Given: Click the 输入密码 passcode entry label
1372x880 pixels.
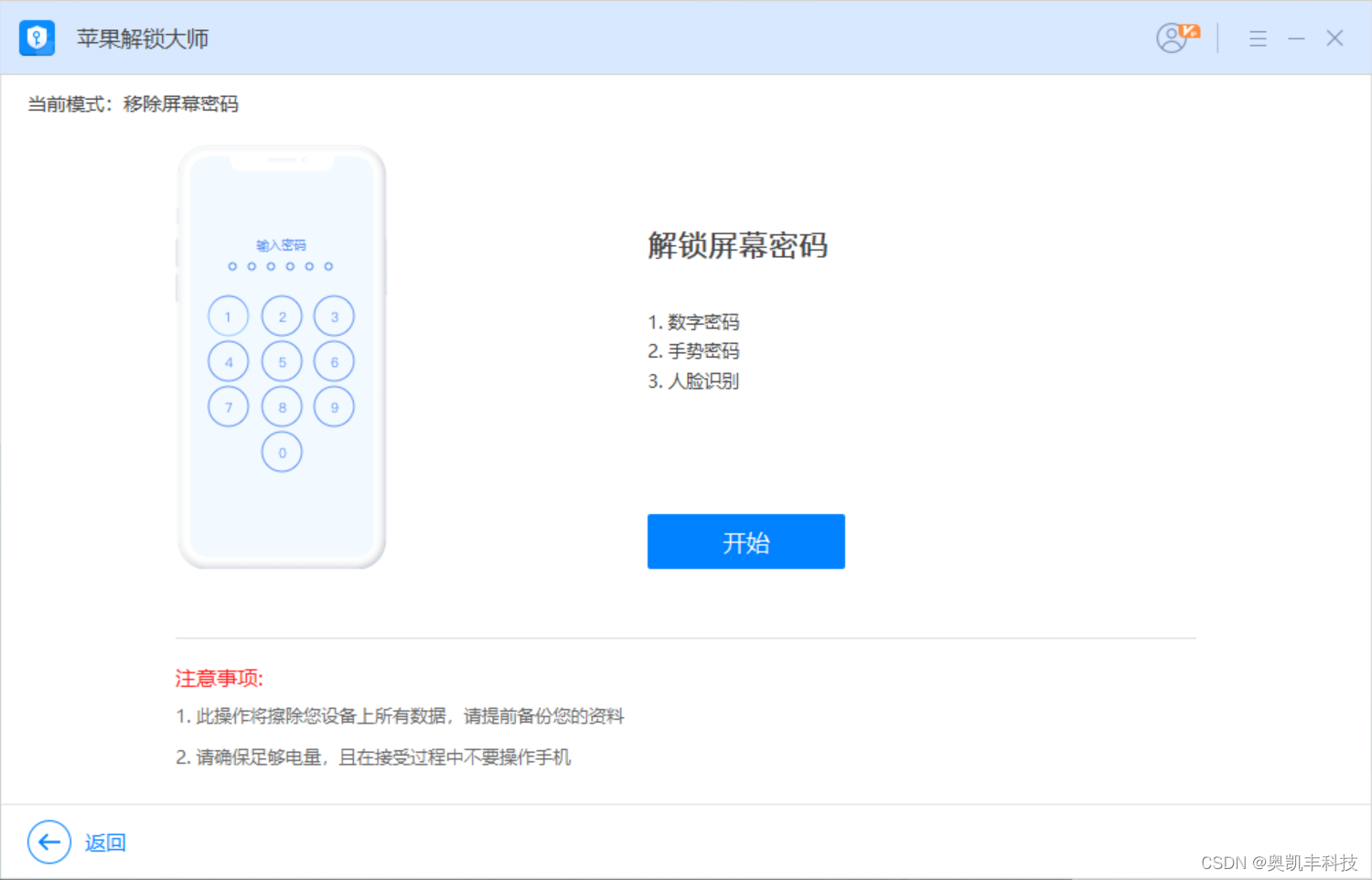Looking at the screenshot, I should pyautogui.click(x=281, y=244).
